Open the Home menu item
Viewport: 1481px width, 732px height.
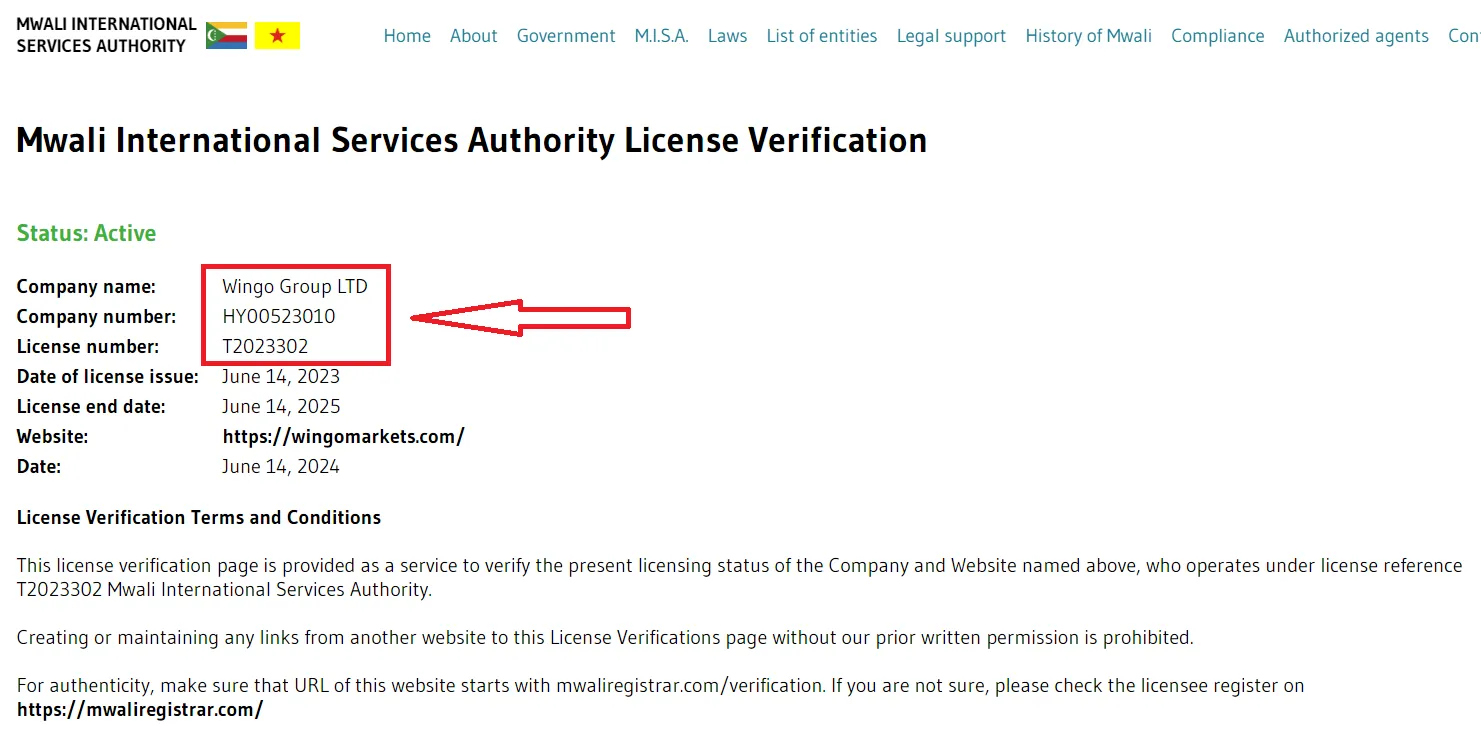pos(407,36)
